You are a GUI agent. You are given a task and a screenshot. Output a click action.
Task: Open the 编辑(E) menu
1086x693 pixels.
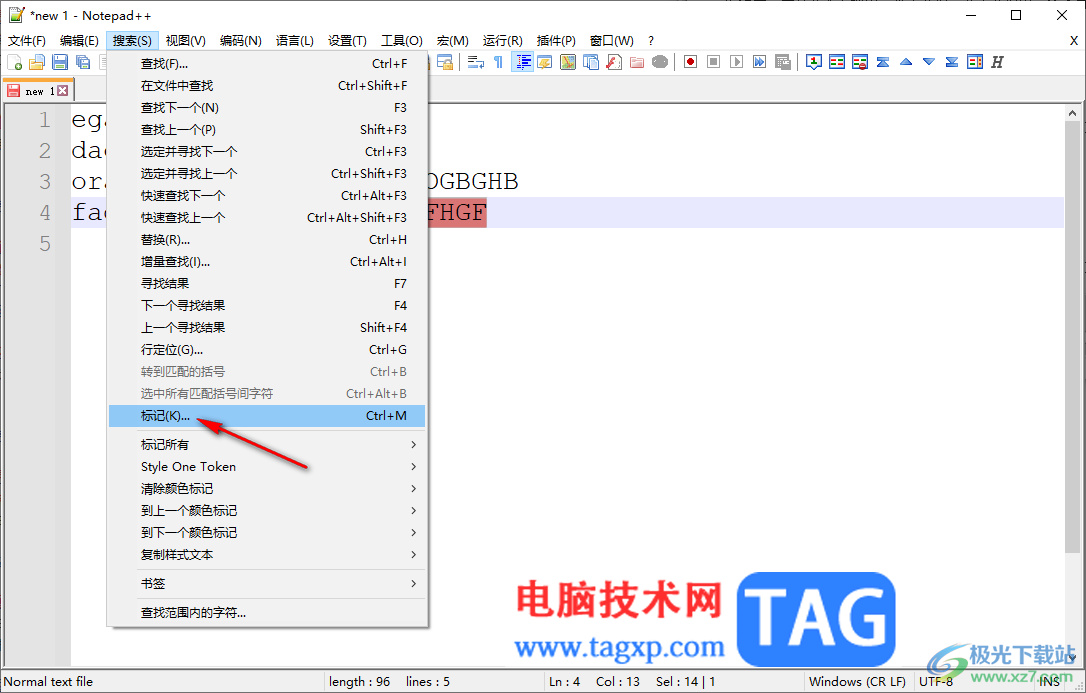coord(79,41)
